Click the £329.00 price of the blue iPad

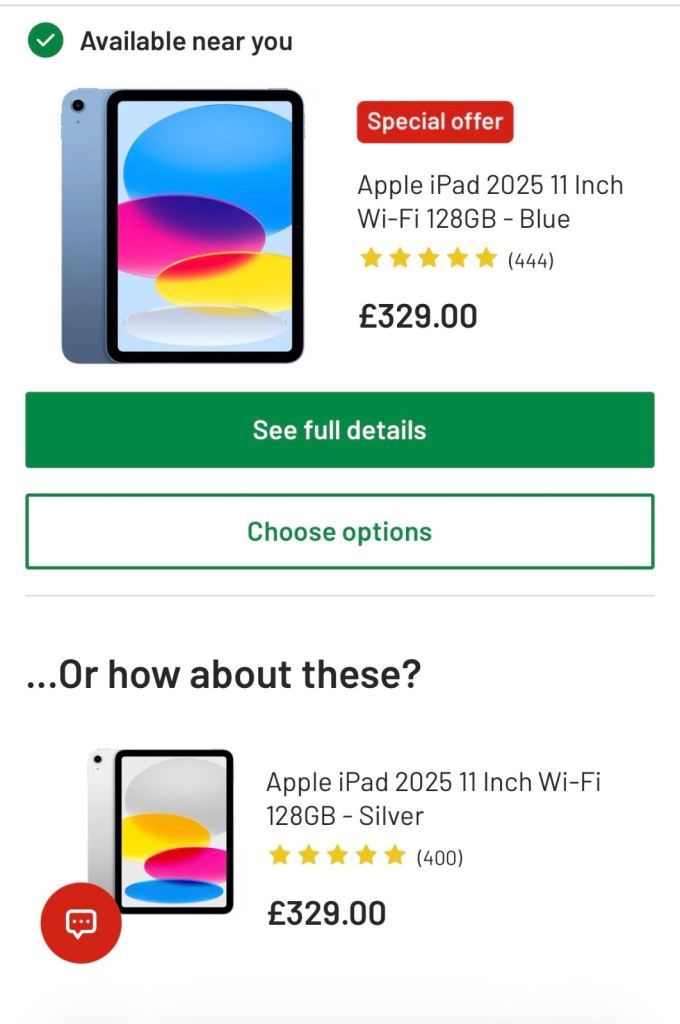click(x=418, y=315)
